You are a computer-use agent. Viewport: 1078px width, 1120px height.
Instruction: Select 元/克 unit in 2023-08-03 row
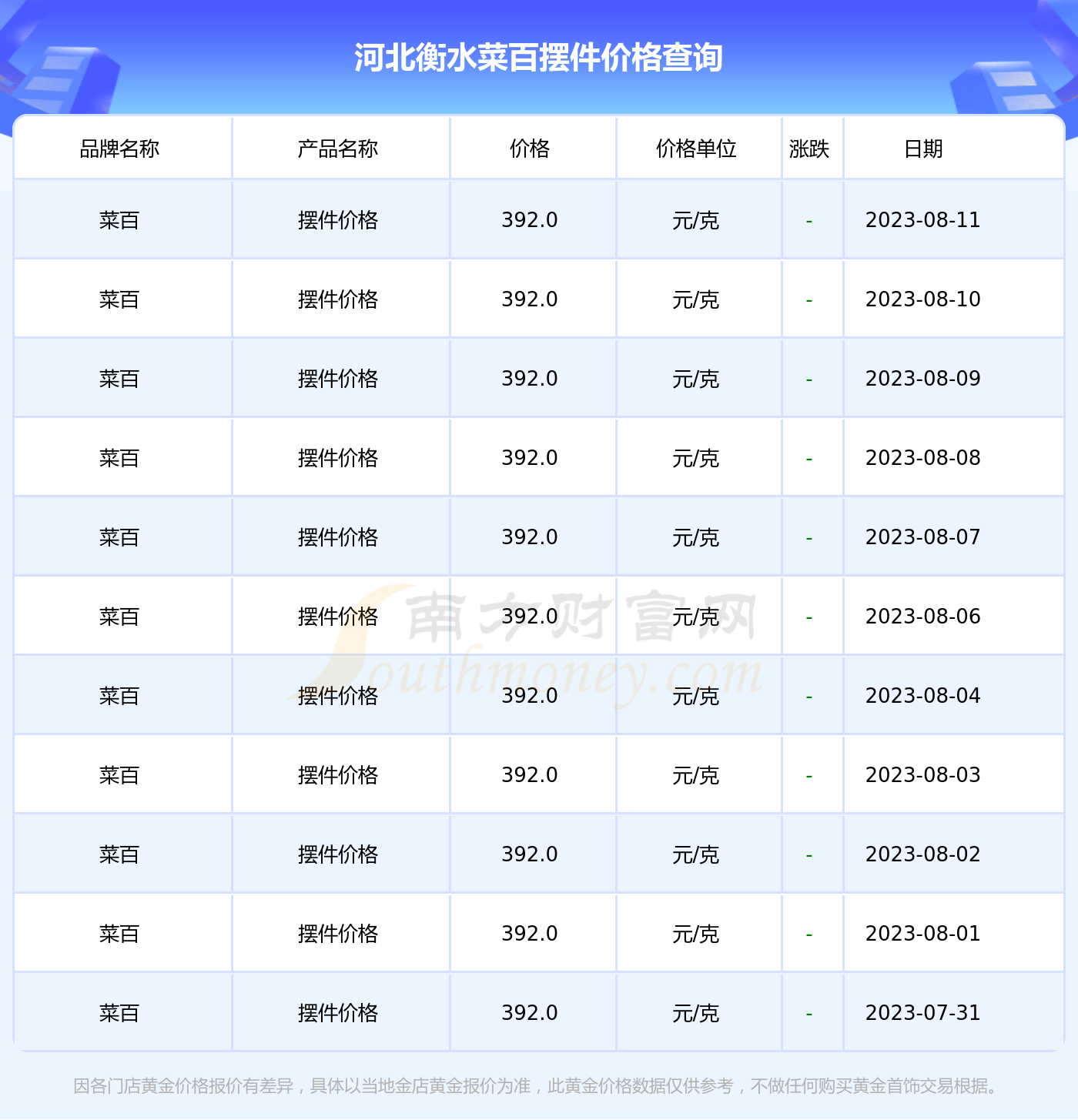tap(696, 776)
